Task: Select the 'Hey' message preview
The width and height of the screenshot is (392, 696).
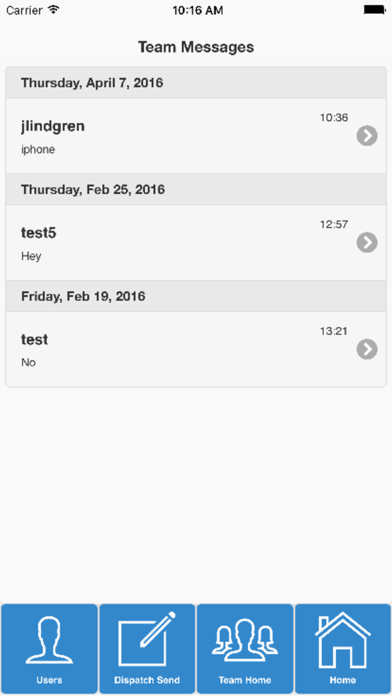Action: tap(31, 256)
